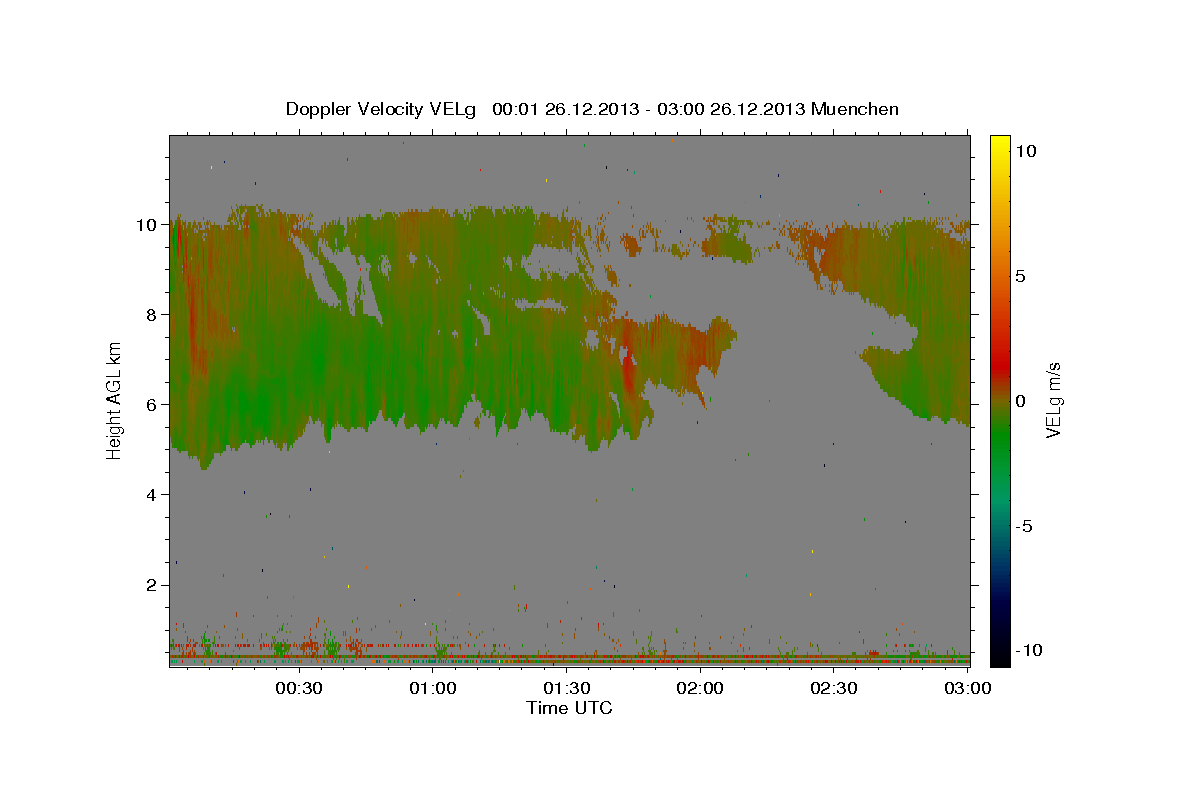Click the 00:30 time tick label
Viewport: 1200px width, 800px height.
(x=299, y=689)
